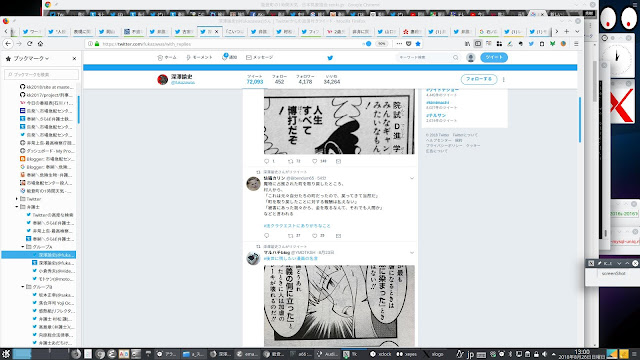View the いいね count tab 34,264

(x=331, y=80)
